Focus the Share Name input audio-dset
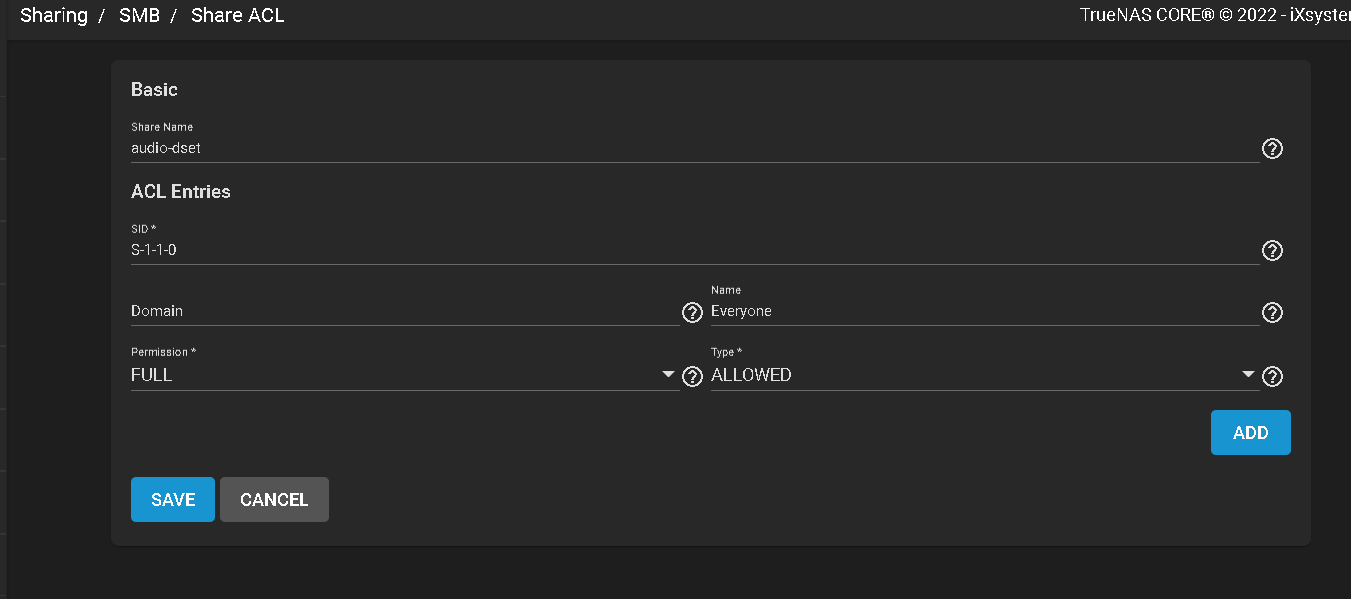Screen dimensions: 1351x599 click(695, 148)
